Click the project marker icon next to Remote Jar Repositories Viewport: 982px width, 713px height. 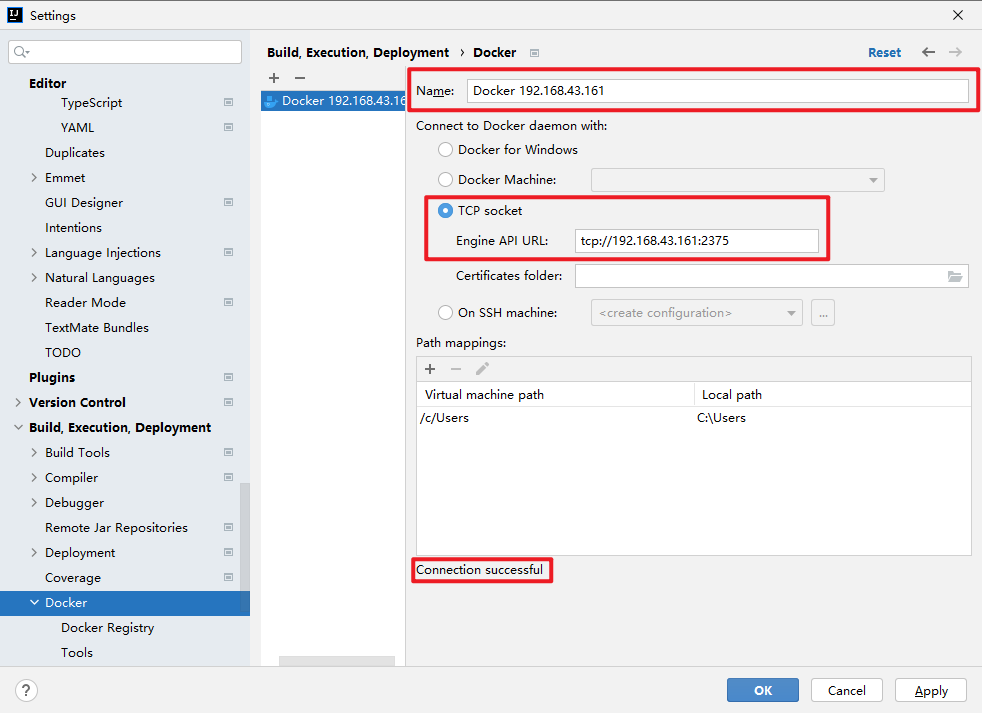pyautogui.click(x=229, y=528)
